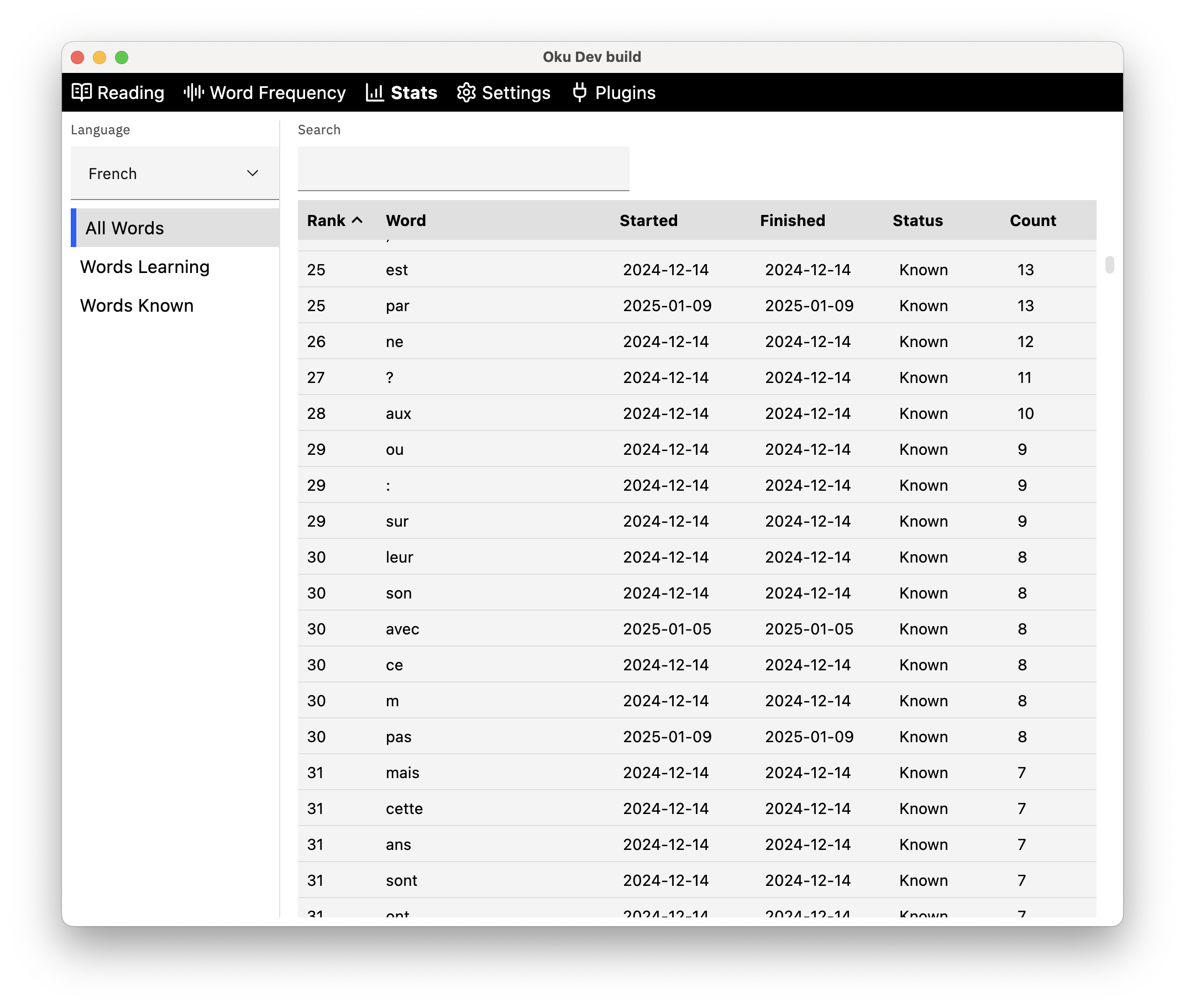Click the word 'm' cell
The width and height of the screenshot is (1185, 1008).
(392, 701)
